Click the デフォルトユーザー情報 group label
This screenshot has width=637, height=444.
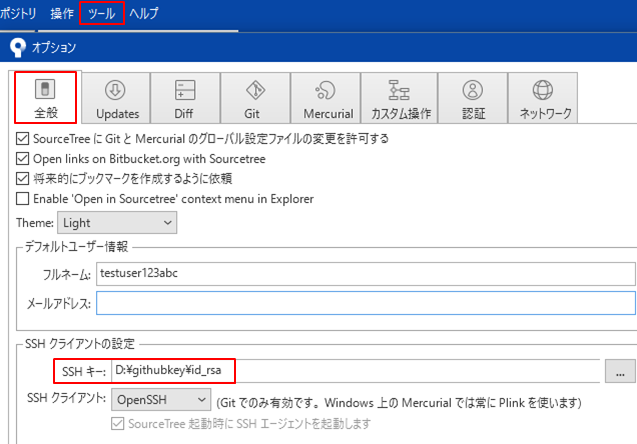[x=76, y=247]
